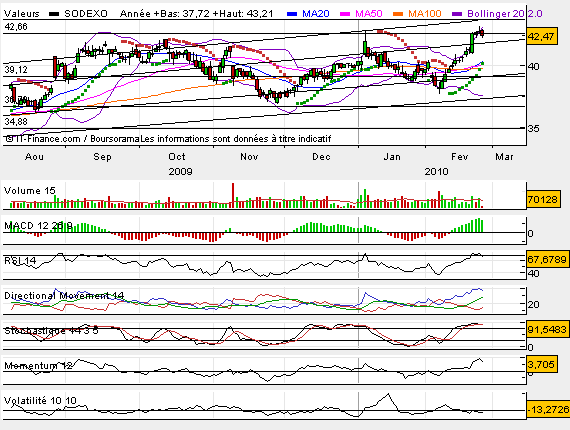Click the 3,705 momentum value tag
Screen dimensions: 570x430
click(x=541, y=364)
